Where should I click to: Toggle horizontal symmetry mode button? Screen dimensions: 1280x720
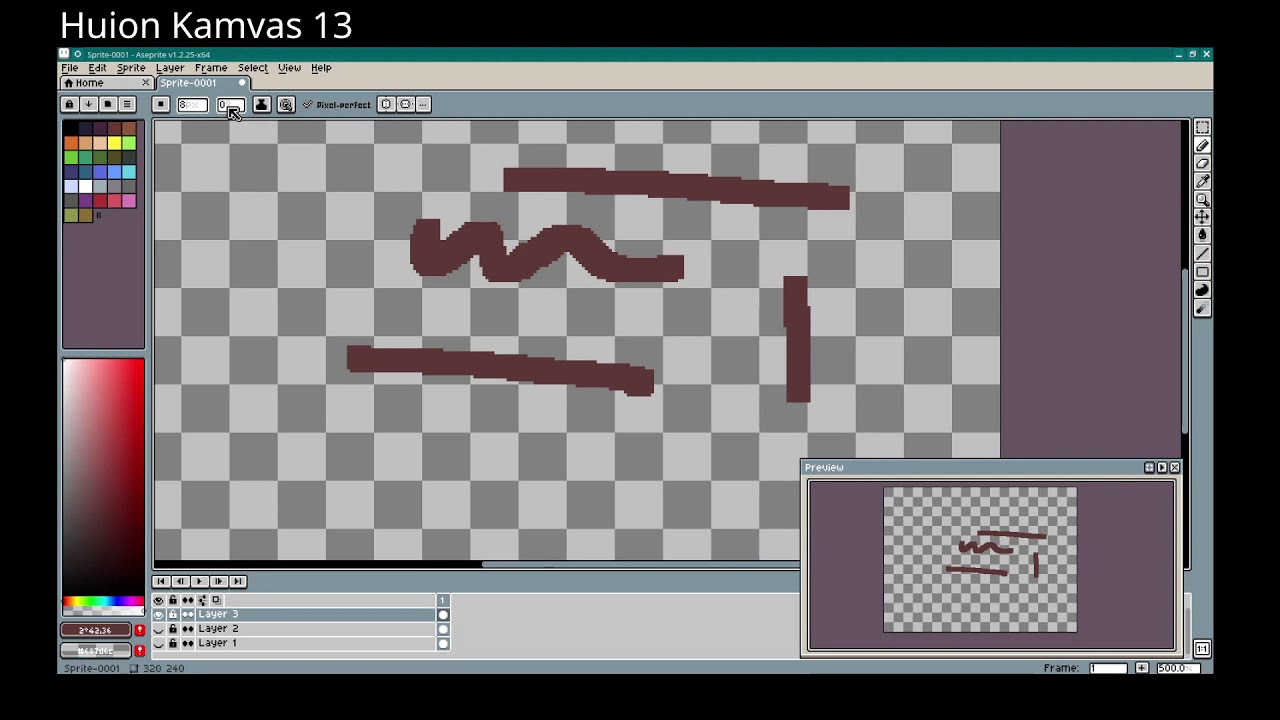[386, 104]
